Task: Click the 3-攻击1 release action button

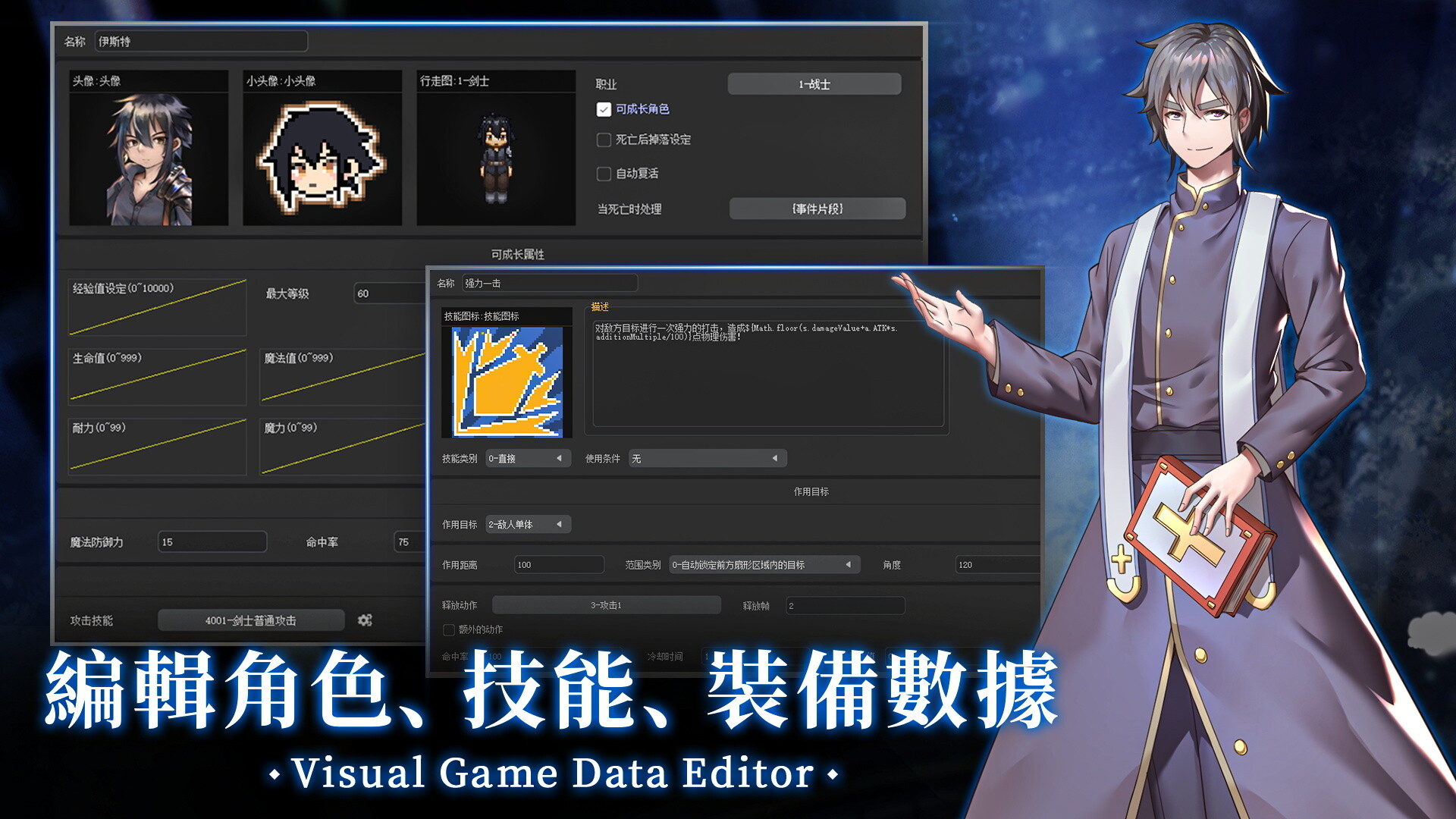Action: [606, 605]
